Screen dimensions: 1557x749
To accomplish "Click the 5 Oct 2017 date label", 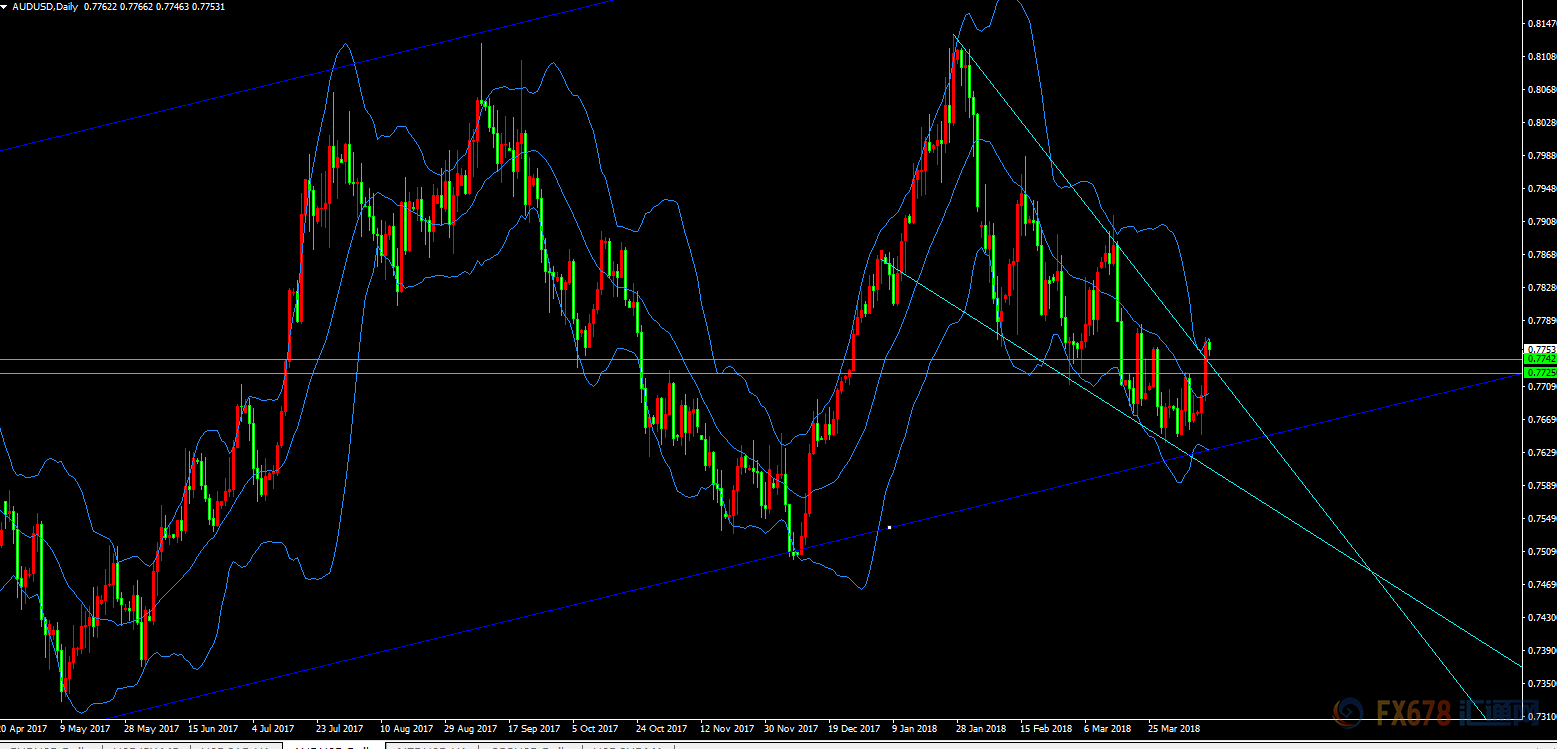I will 596,729.
